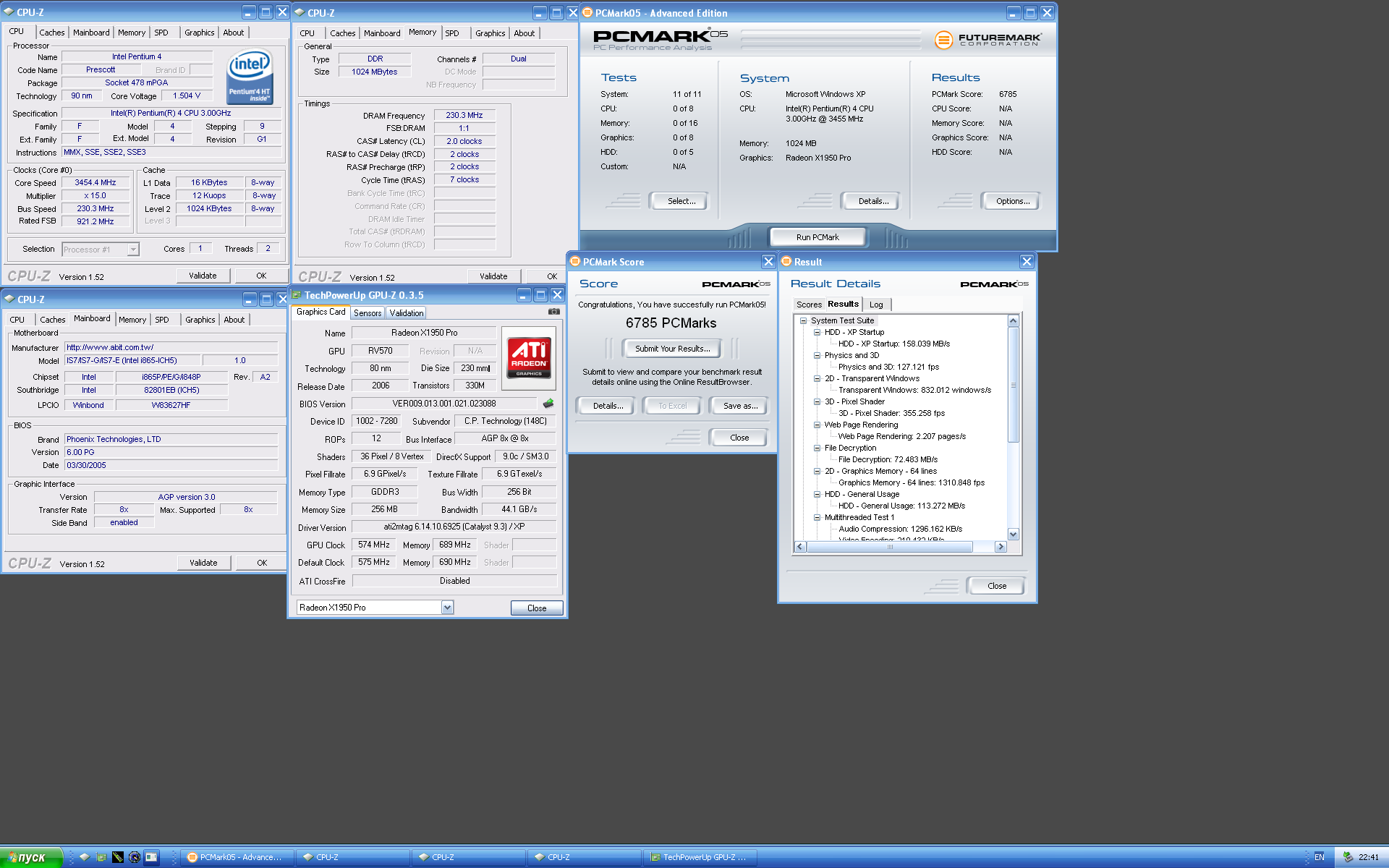This screenshot has width=1389, height=868.
Task: Collapse the Web Page Rendering node
Action: pyautogui.click(x=817, y=425)
